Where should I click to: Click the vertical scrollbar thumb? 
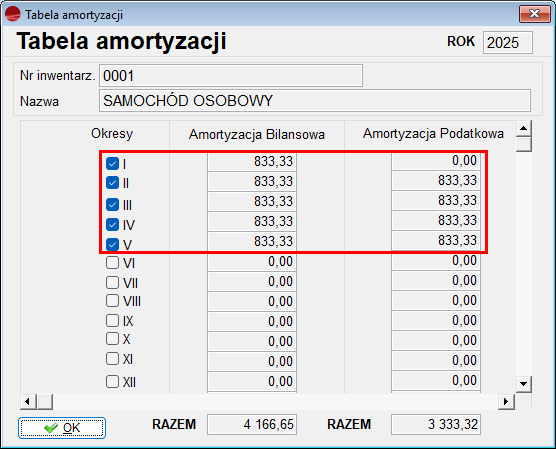524,144
